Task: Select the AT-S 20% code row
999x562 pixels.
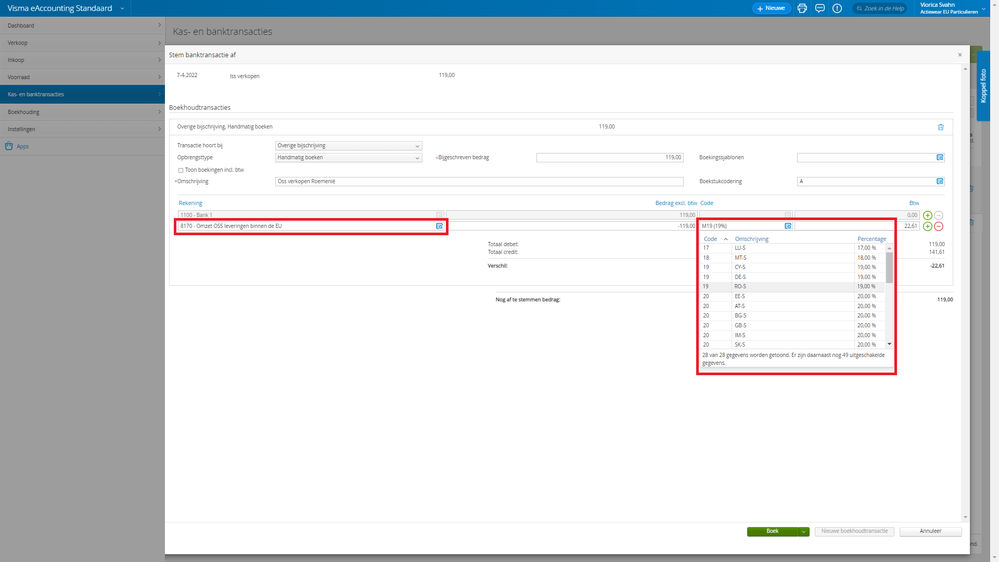Action: point(793,306)
